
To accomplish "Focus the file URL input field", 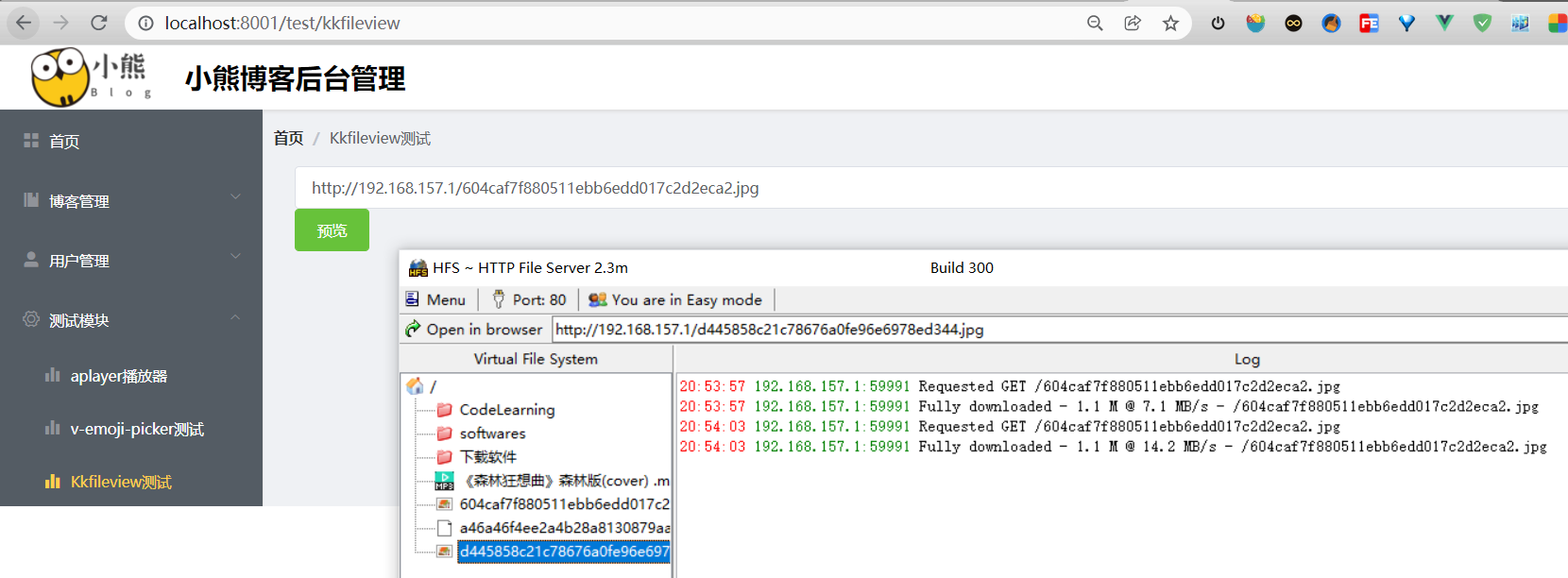I will [931, 188].
